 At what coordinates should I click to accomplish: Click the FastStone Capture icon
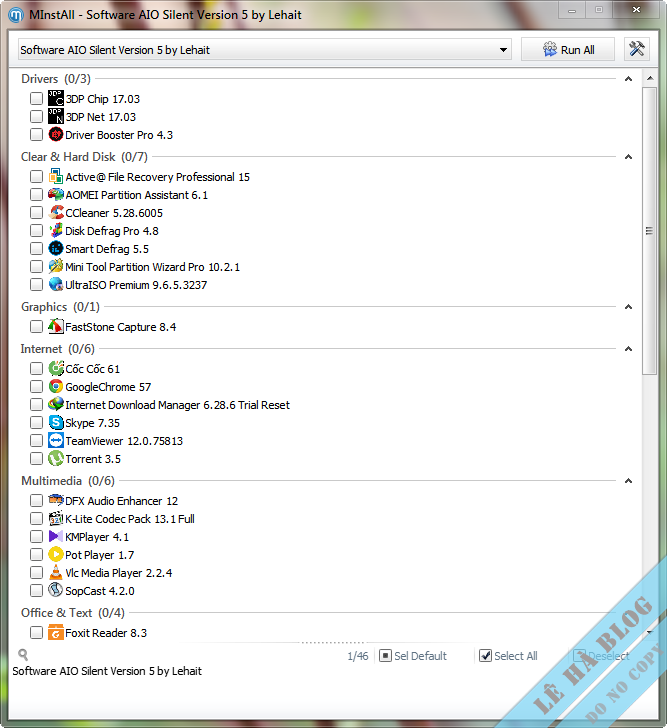pos(56,326)
